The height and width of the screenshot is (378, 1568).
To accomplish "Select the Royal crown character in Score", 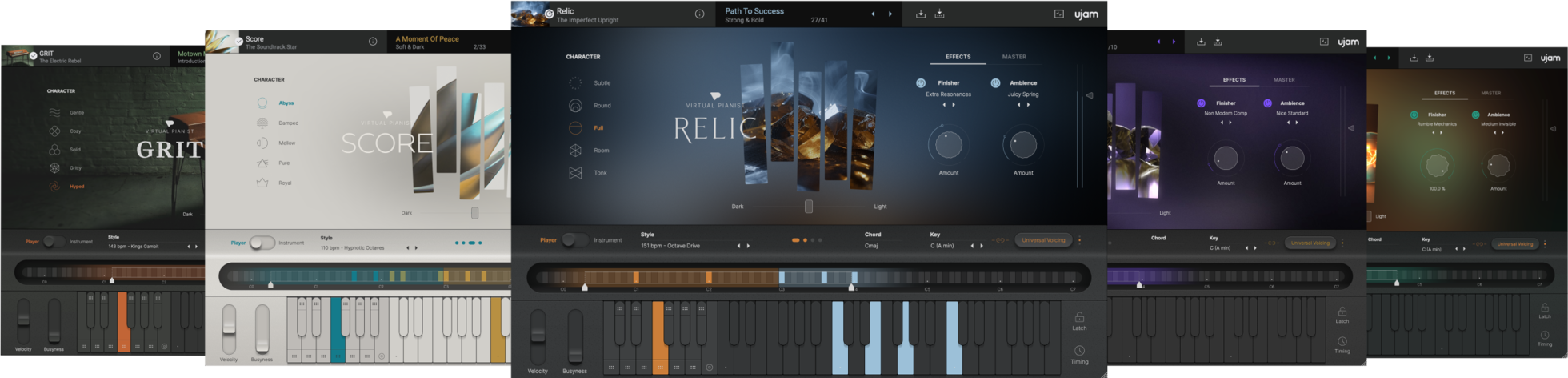I will coord(262,183).
